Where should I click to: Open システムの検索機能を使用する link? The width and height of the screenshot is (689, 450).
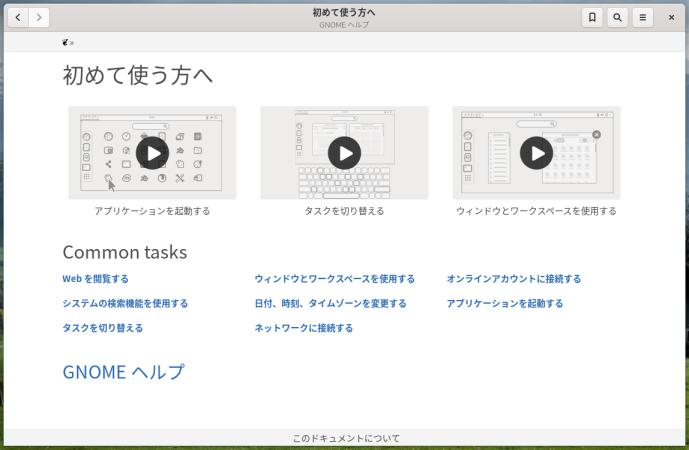pyautogui.click(x=125, y=303)
